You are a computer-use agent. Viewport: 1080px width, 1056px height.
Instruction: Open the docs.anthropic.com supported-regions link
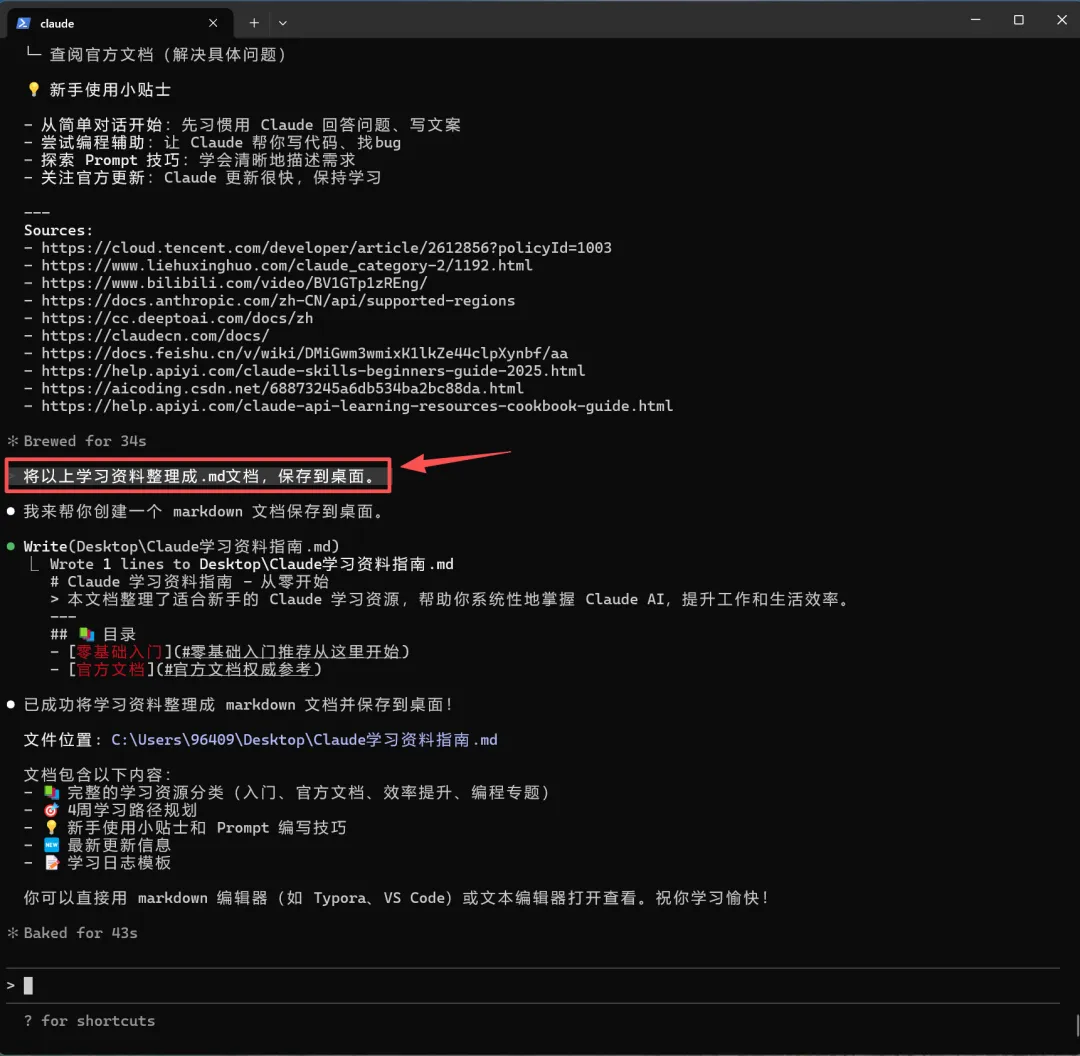coord(278,300)
